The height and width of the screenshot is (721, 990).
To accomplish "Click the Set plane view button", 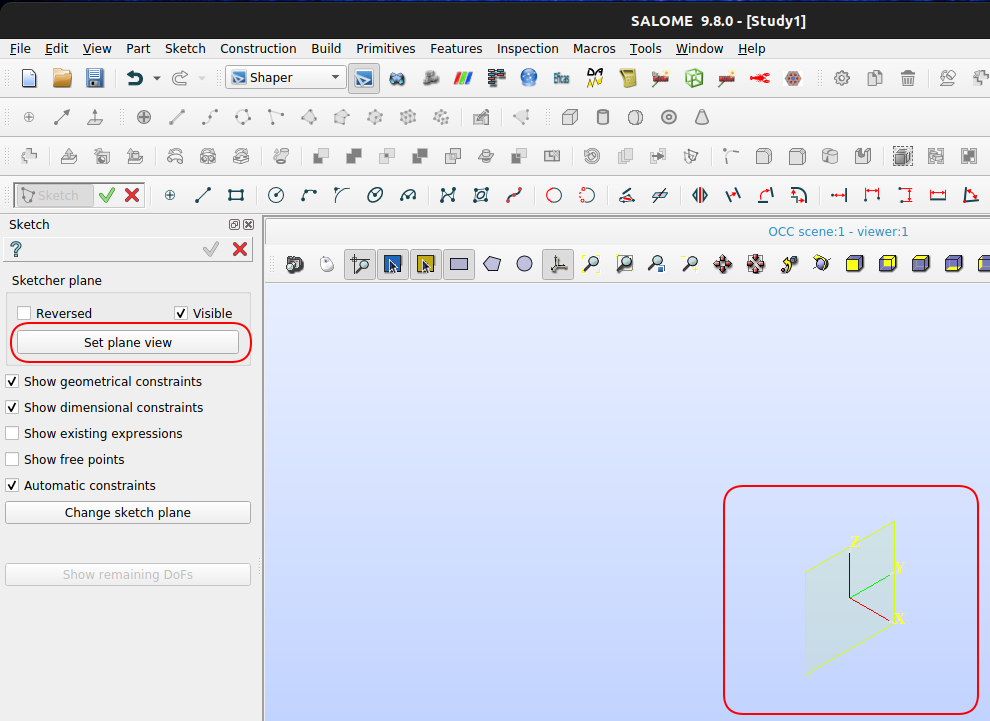I will (x=128, y=342).
